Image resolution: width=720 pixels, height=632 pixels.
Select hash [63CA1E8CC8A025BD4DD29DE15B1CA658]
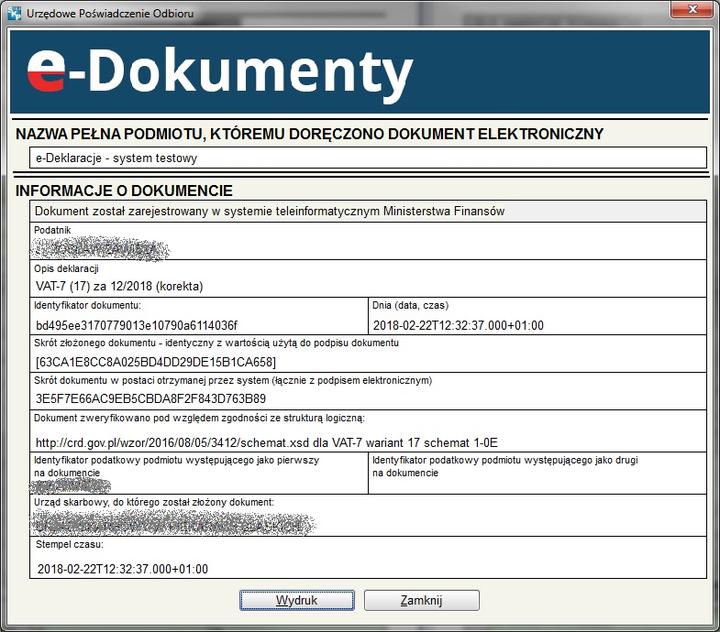click(x=156, y=362)
